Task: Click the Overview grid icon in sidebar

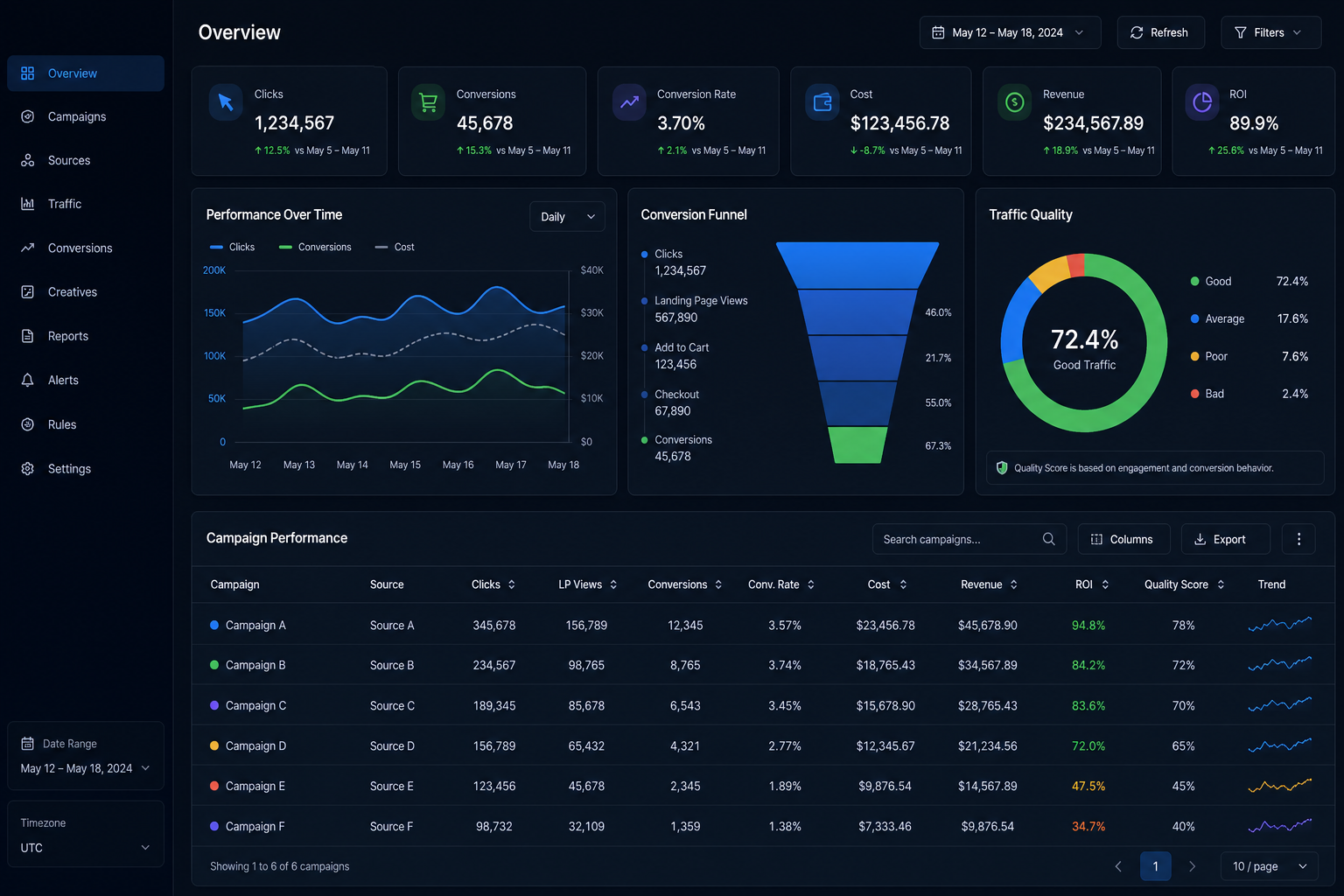Action: point(27,73)
